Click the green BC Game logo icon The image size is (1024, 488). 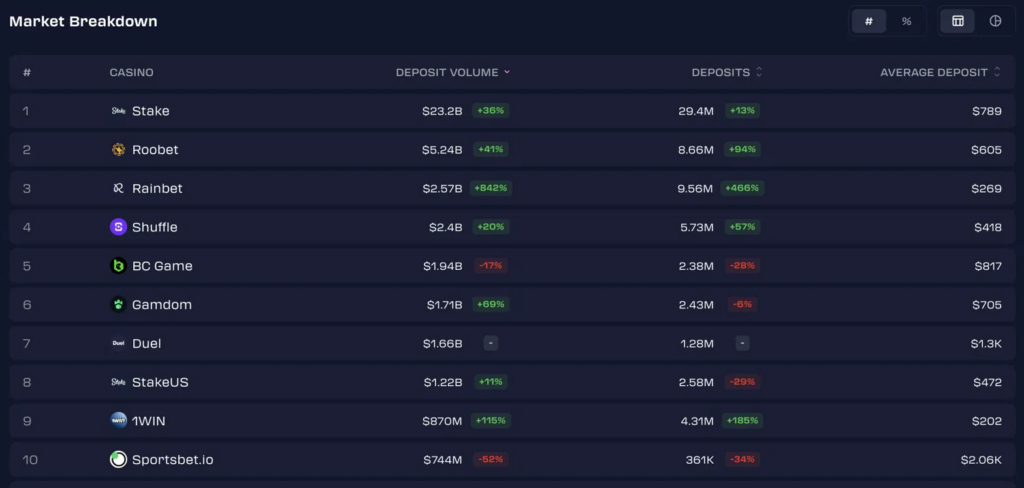coord(118,266)
